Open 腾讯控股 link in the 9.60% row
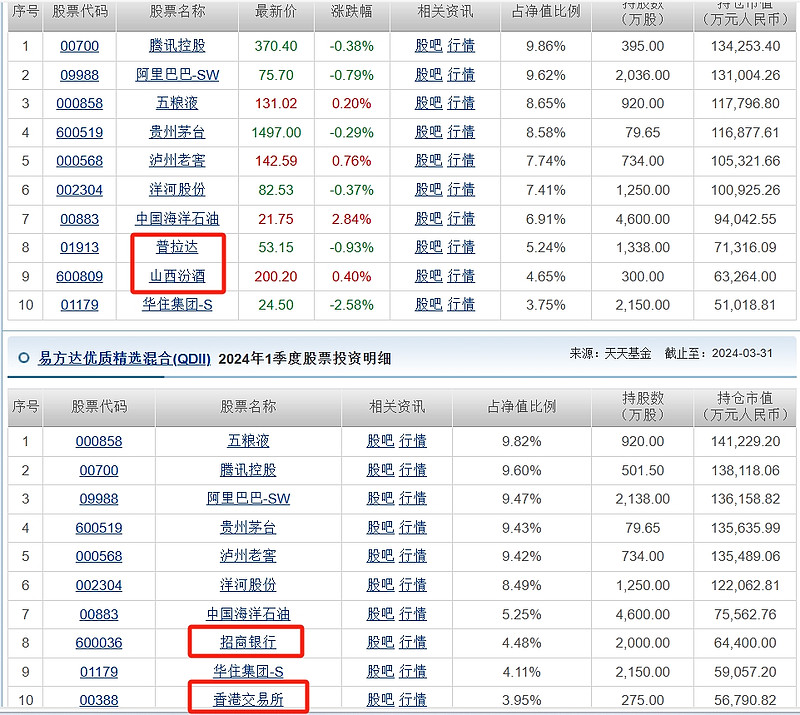Image resolution: width=800 pixels, height=715 pixels. point(248,470)
